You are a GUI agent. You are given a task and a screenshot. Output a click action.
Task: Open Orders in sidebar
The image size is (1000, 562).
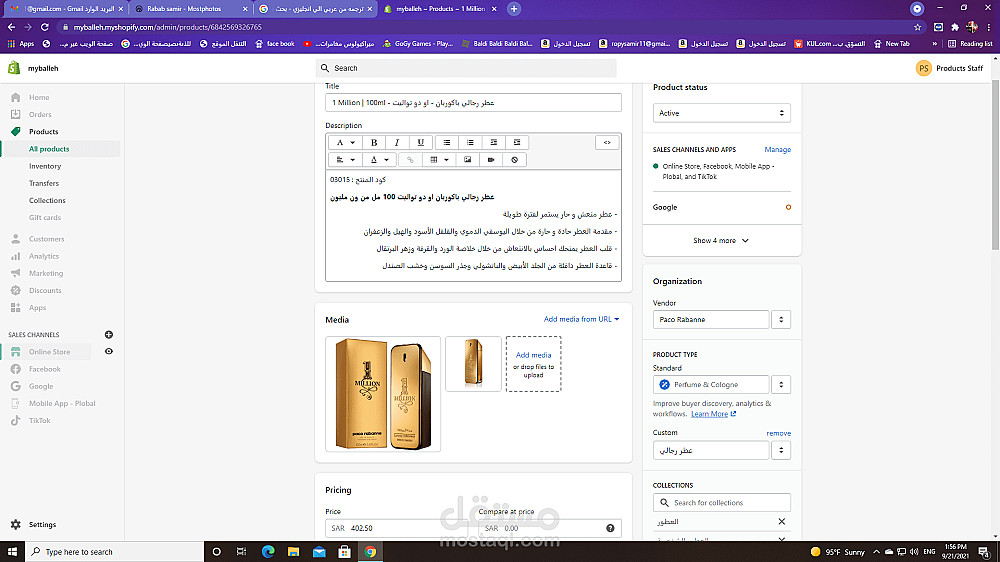(40, 115)
